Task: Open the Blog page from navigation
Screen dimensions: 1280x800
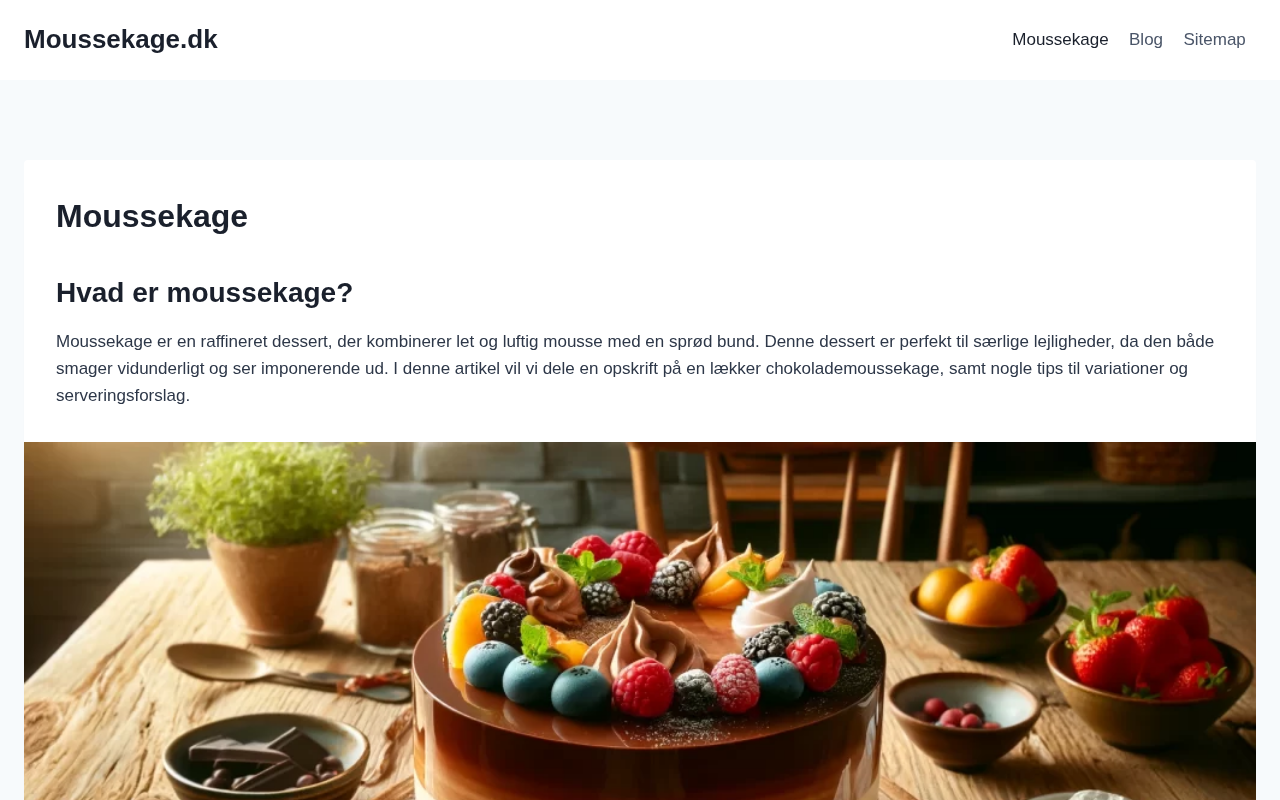Action: (x=1146, y=40)
